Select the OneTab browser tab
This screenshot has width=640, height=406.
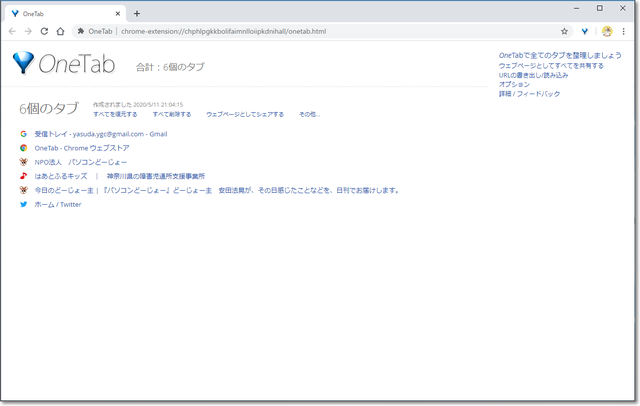pyautogui.click(x=60, y=13)
